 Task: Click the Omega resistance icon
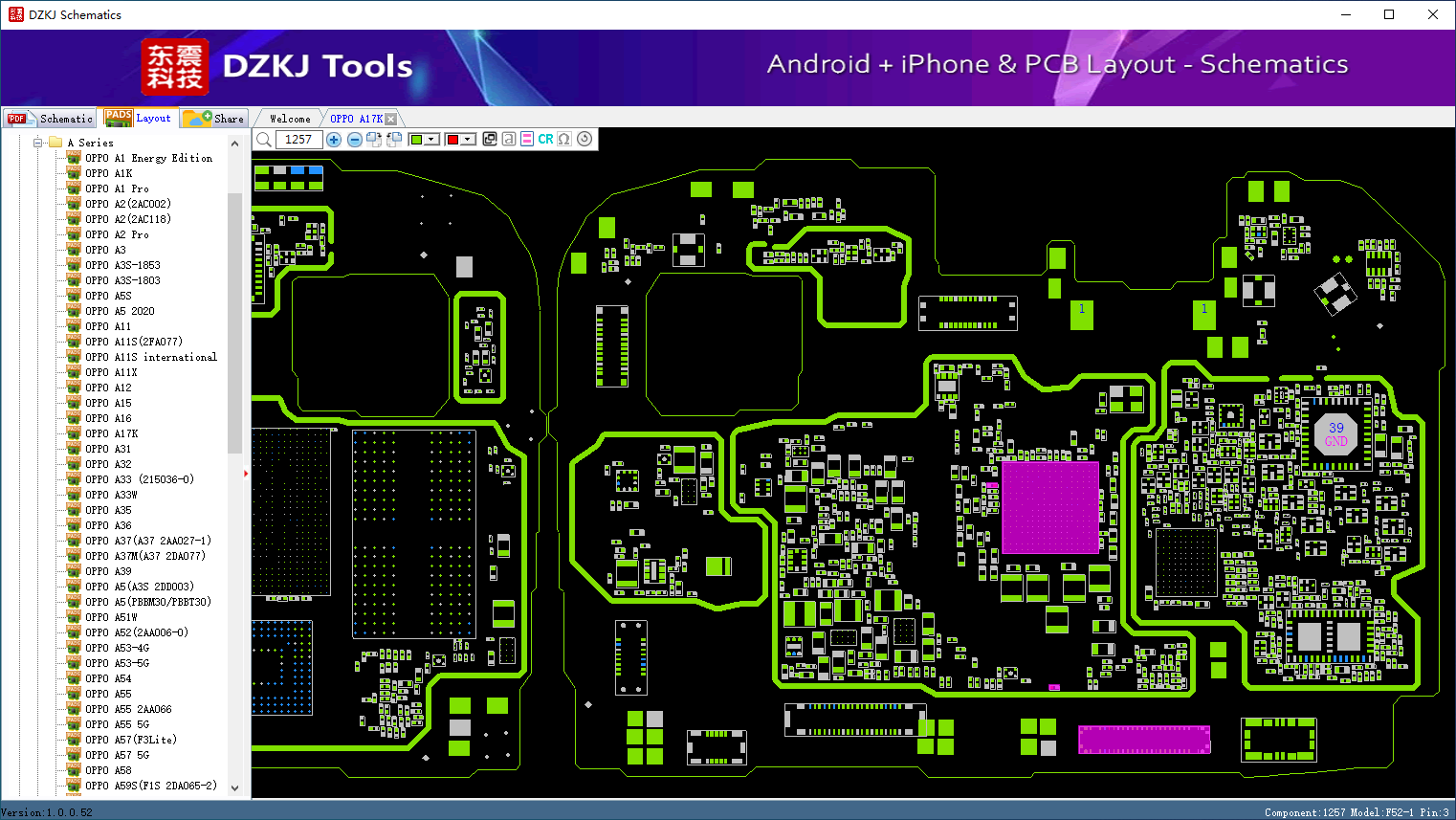(x=564, y=140)
